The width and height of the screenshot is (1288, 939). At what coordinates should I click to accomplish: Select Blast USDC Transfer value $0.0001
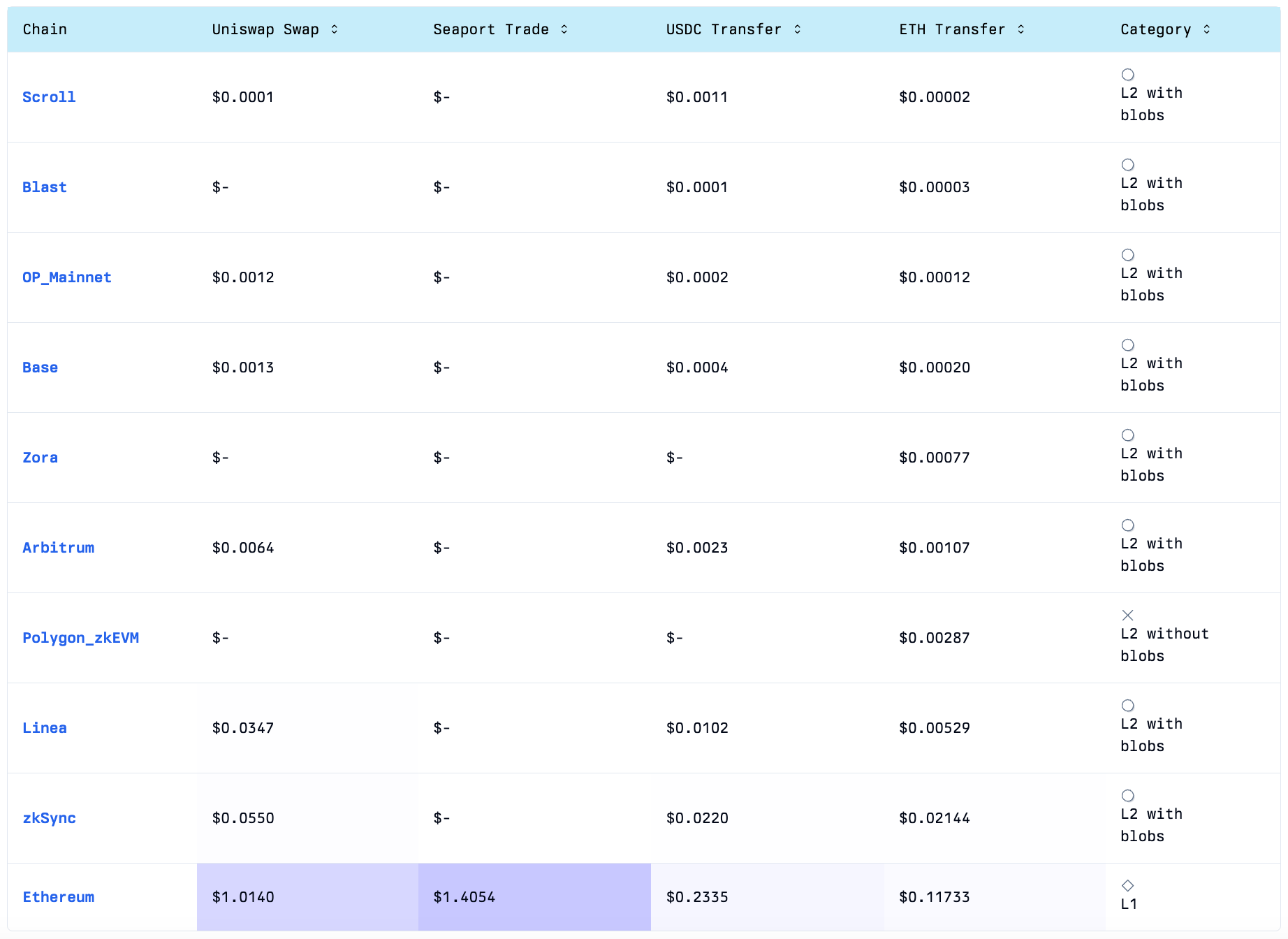(697, 187)
